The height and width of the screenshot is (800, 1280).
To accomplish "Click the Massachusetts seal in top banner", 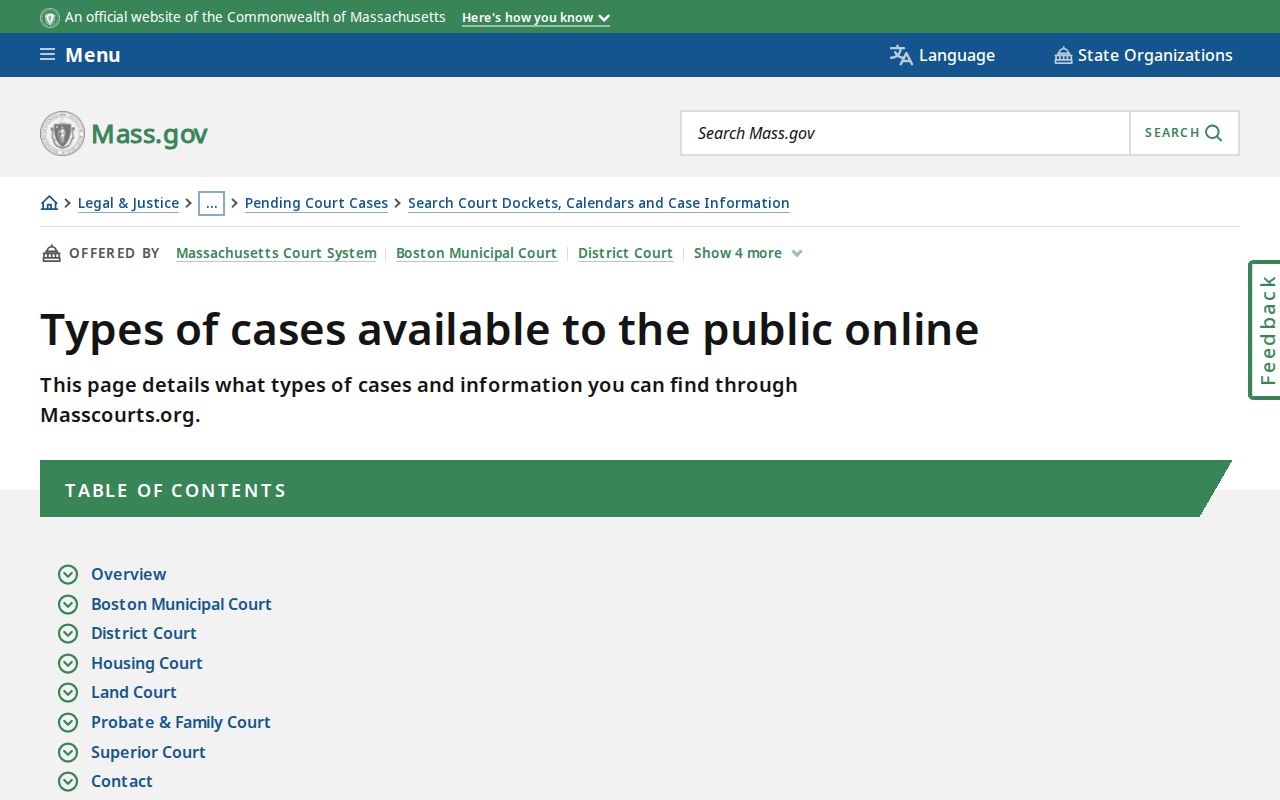I will [49, 18].
